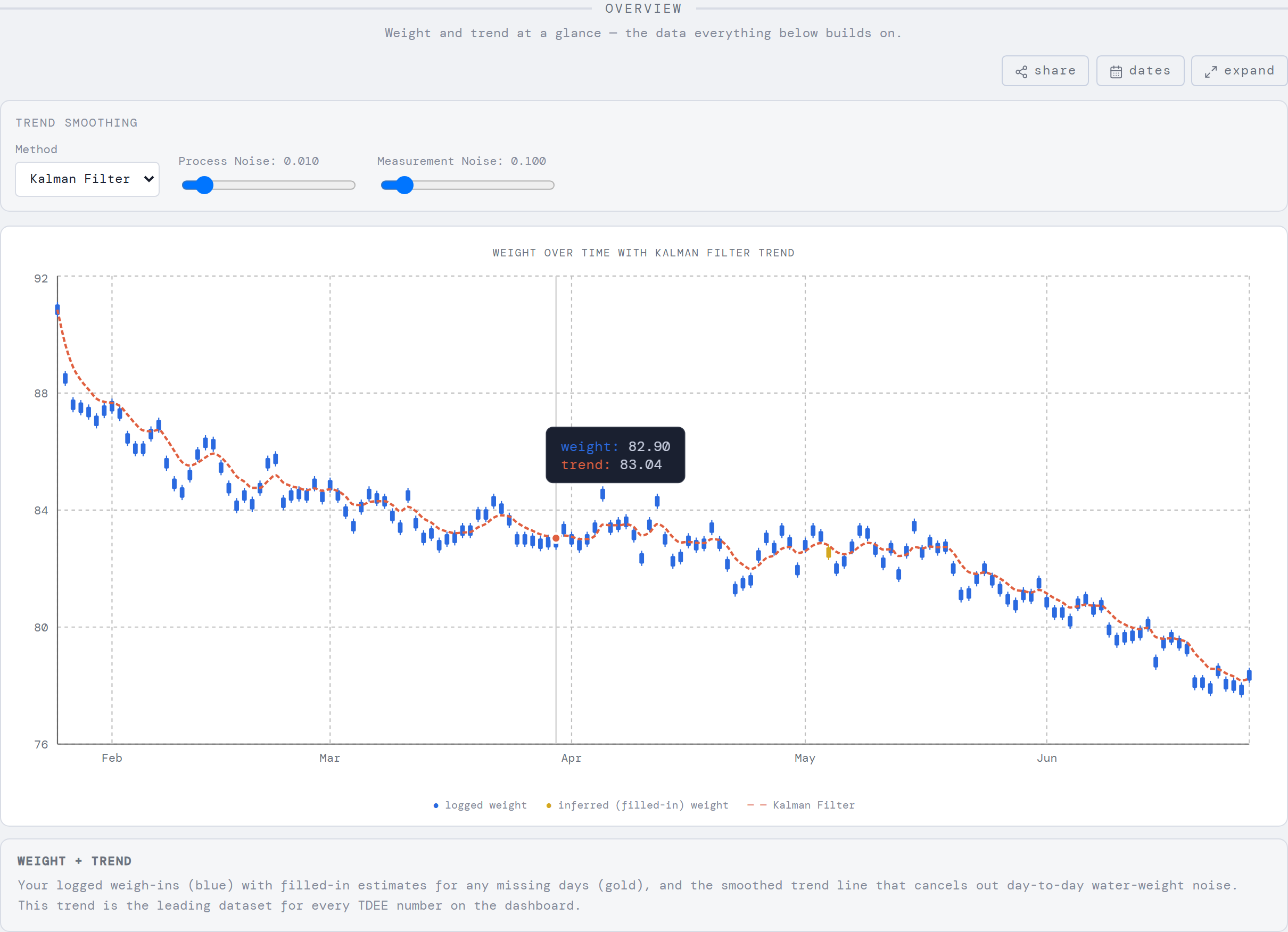This screenshot has width=1288, height=932.
Task: Click the tooltip 'trend: 83.04' value
Action: tap(612, 465)
